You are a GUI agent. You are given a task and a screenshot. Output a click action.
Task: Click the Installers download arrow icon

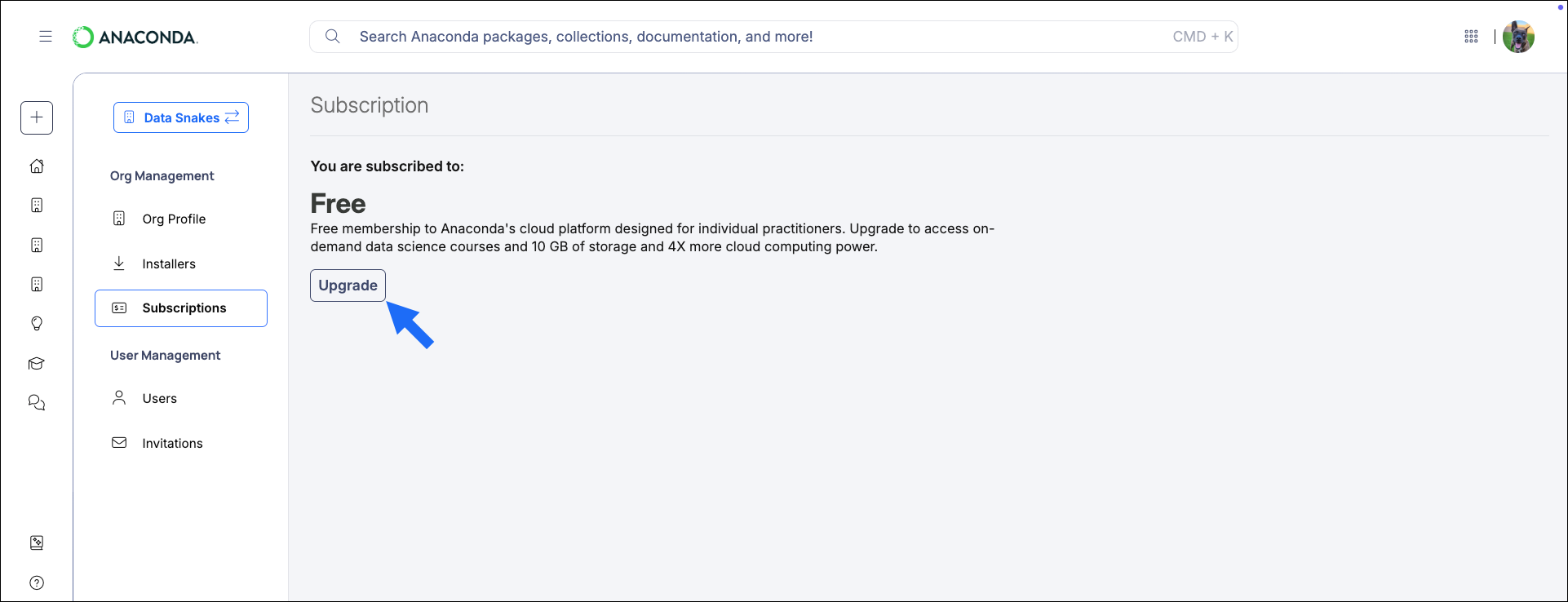[119, 263]
